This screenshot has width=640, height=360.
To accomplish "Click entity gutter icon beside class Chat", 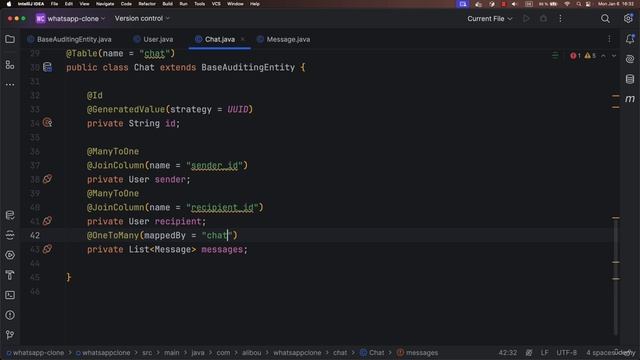I will [47, 67].
